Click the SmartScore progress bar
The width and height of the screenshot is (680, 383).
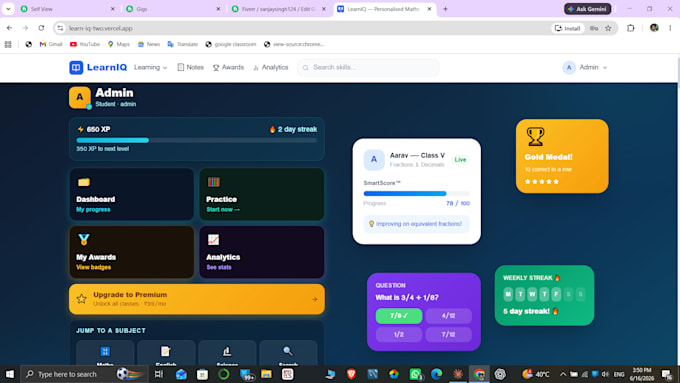(416, 193)
